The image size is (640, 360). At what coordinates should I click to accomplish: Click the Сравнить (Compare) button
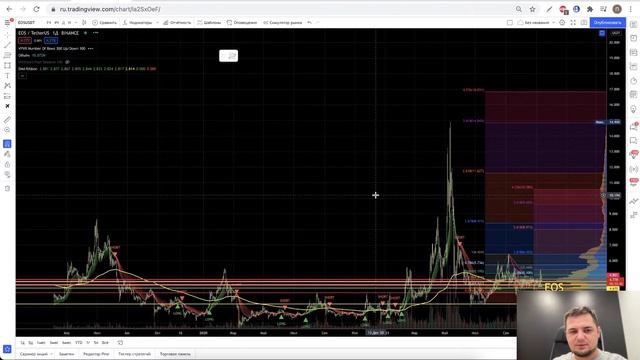click(x=104, y=22)
